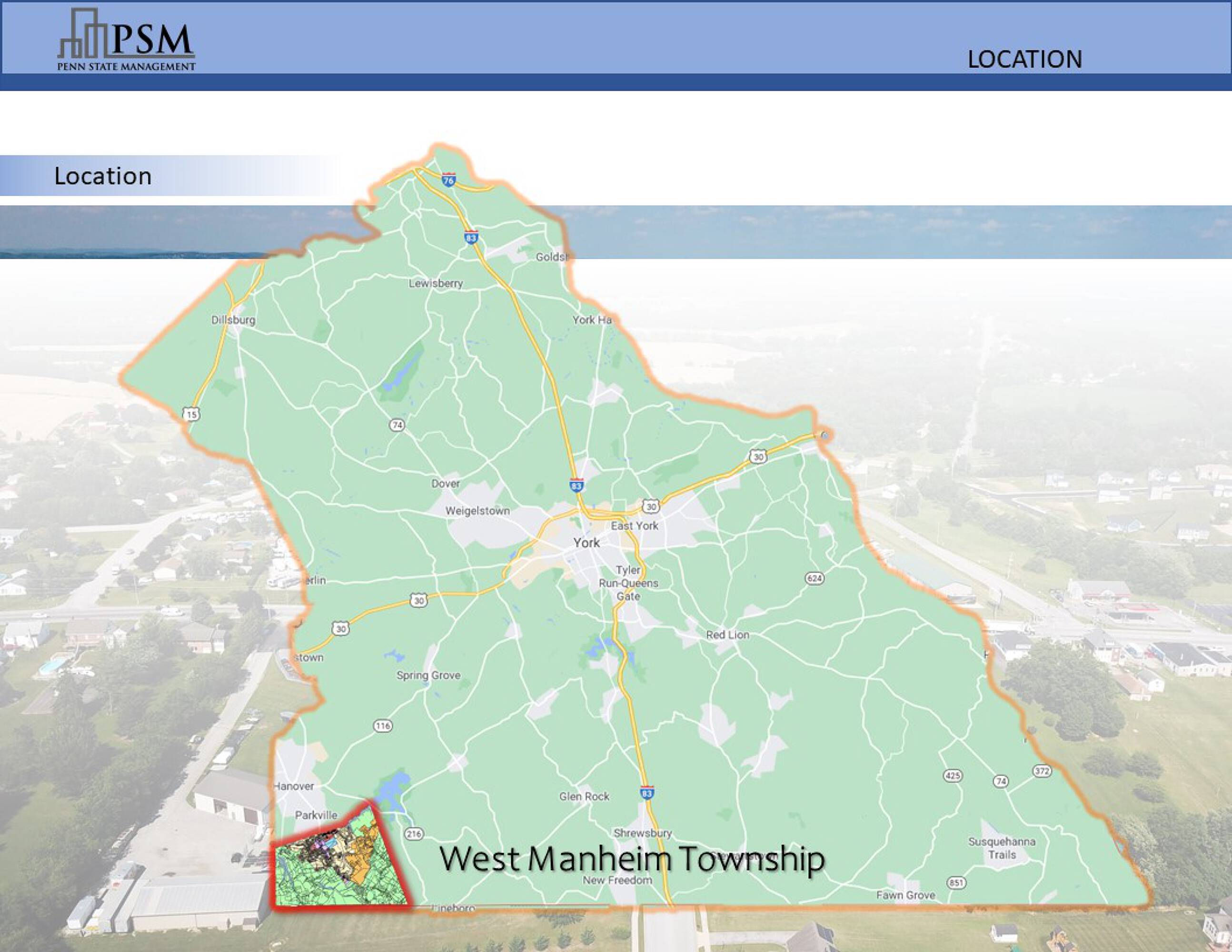
Task: Click the York city label
Action: (586, 543)
